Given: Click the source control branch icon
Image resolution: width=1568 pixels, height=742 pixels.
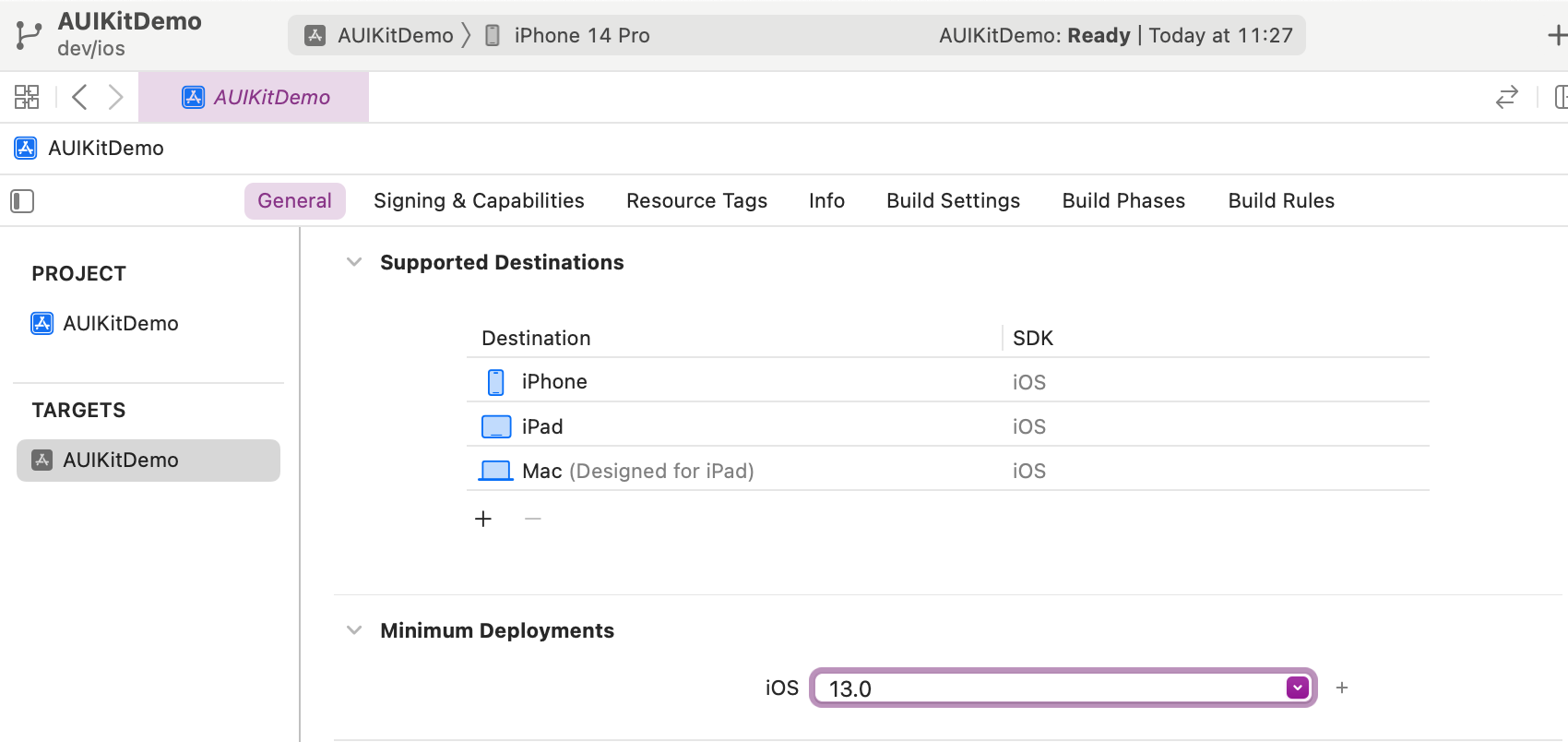Looking at the screenshot, I should (x=29, y=35).
